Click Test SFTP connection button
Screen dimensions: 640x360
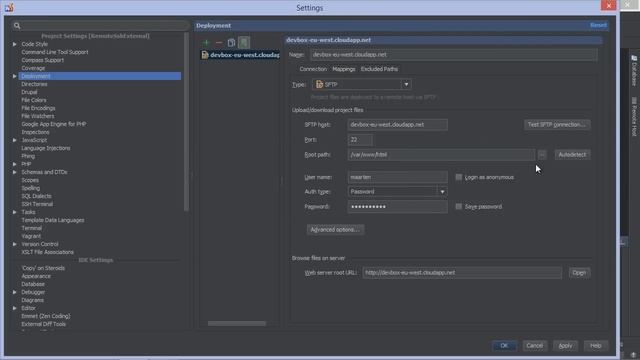pos(557,124)
